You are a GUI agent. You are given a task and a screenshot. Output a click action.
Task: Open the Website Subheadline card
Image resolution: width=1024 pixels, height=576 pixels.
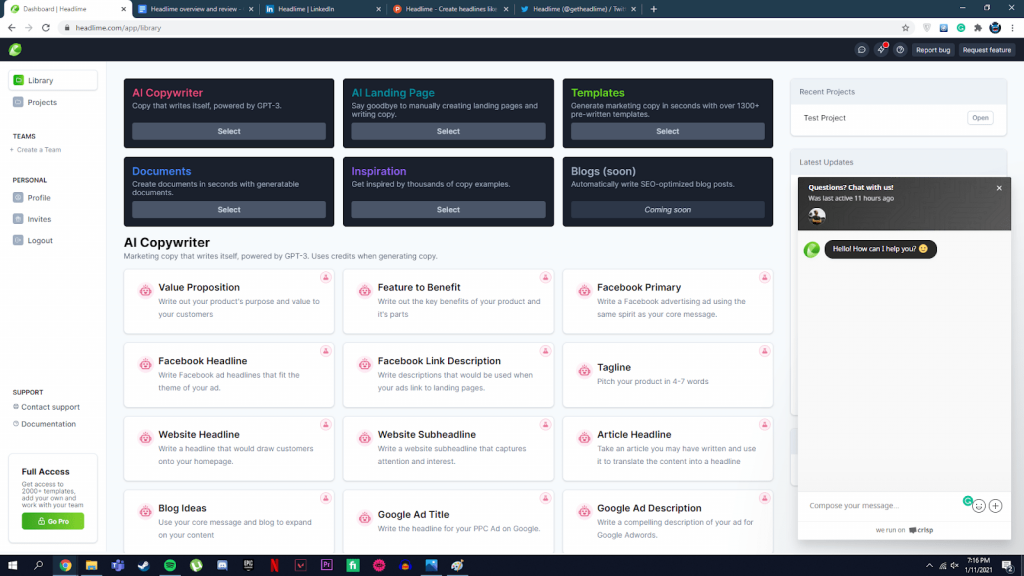click(x=448, y=449)
